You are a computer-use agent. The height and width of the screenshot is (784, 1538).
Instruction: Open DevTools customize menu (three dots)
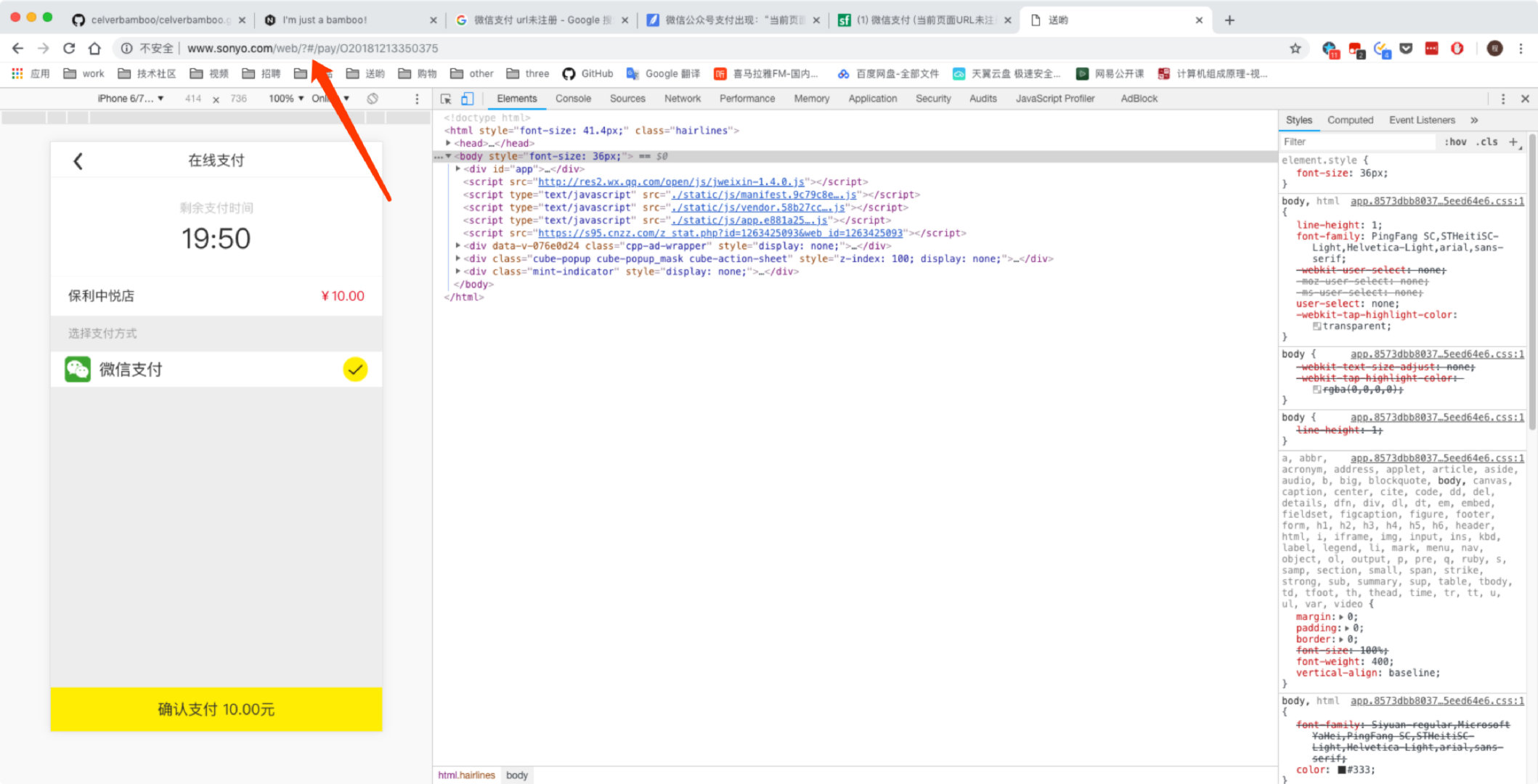(1502, 99)
